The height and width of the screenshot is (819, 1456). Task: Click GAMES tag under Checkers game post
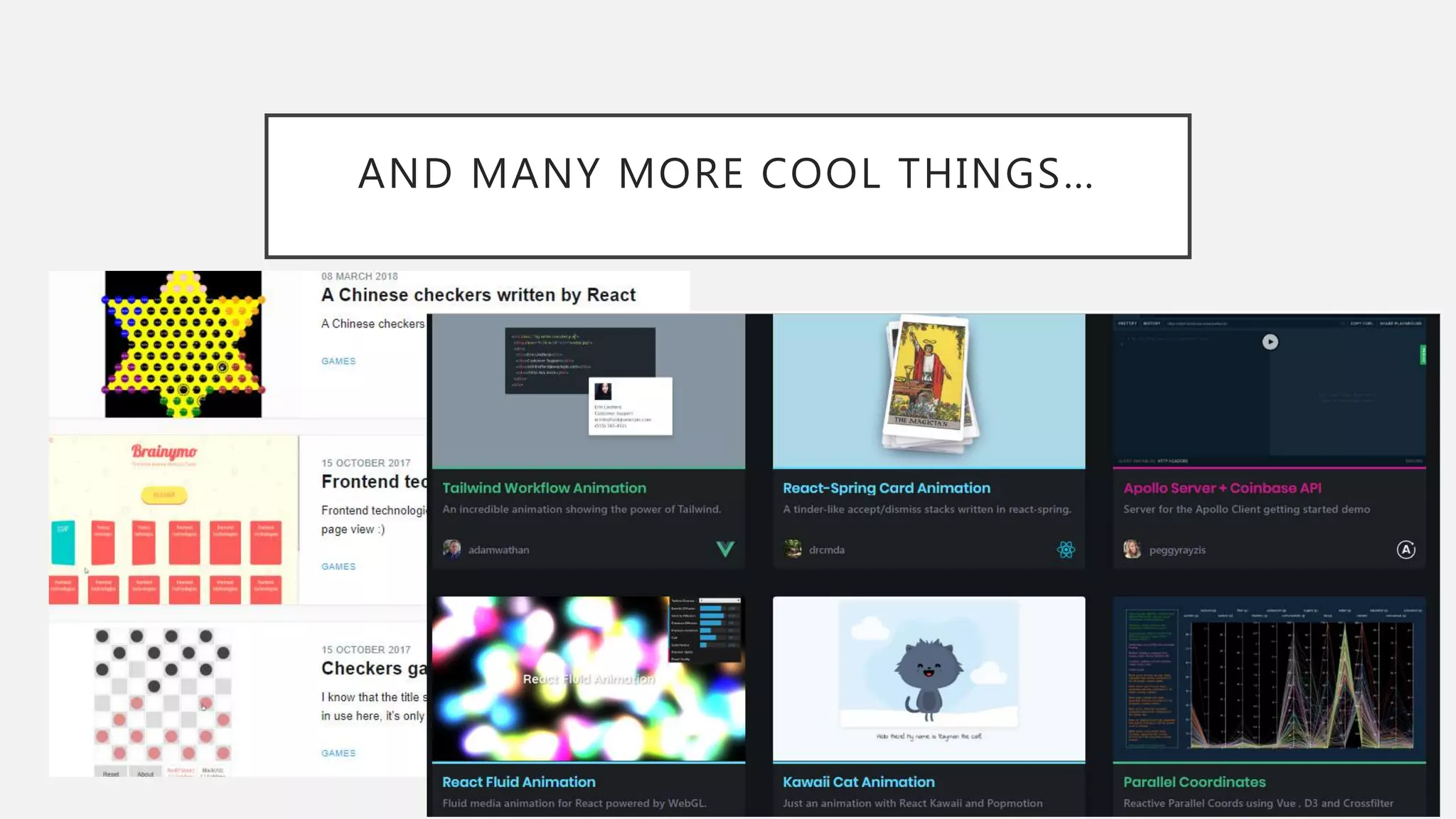coord(338,753)
